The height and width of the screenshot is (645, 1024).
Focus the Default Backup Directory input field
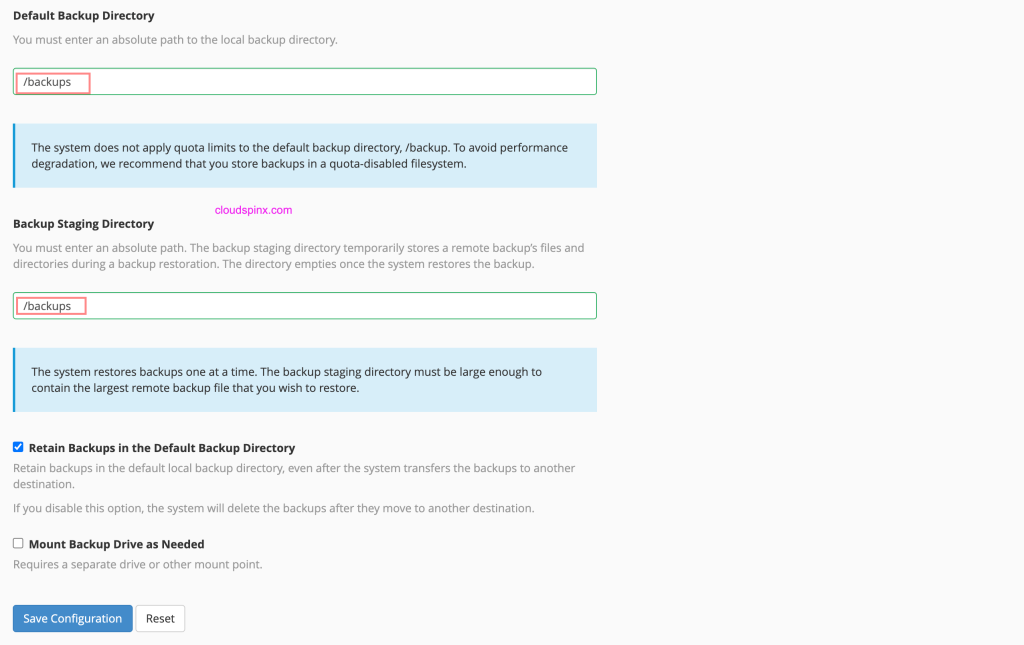tap(340, 82)
